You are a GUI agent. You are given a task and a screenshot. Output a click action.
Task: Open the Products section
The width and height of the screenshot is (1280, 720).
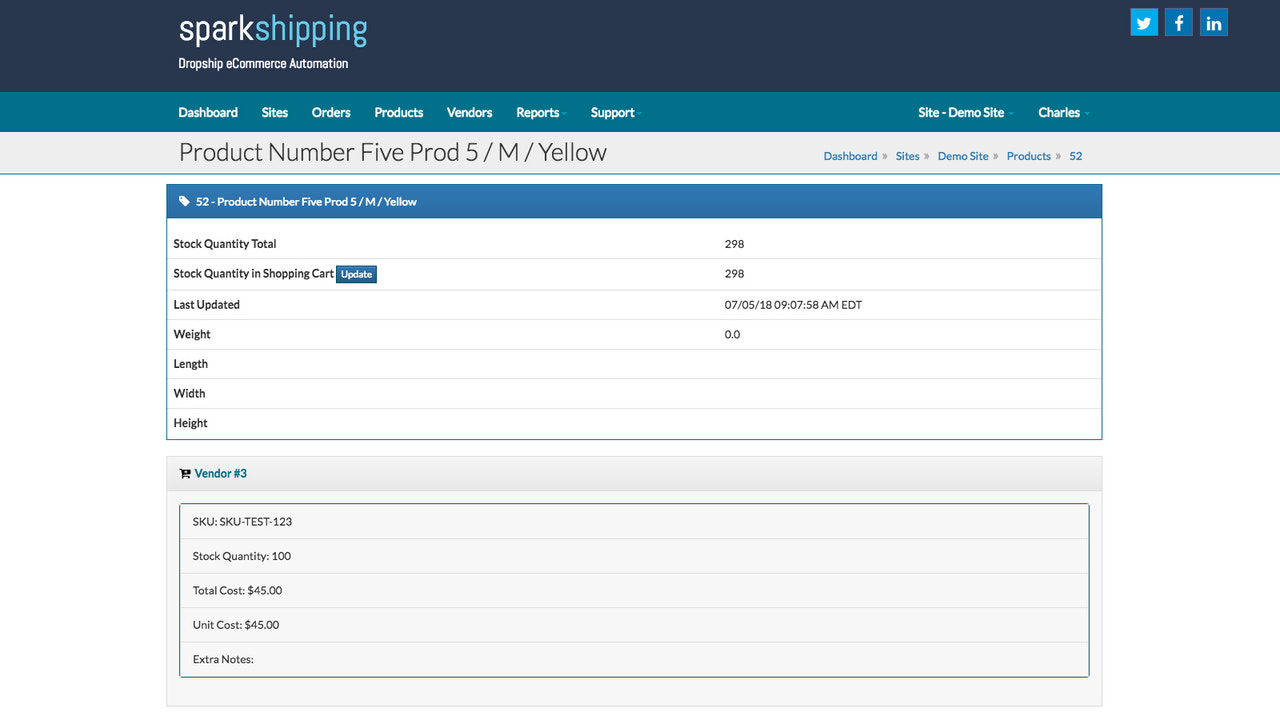point(398,112)
